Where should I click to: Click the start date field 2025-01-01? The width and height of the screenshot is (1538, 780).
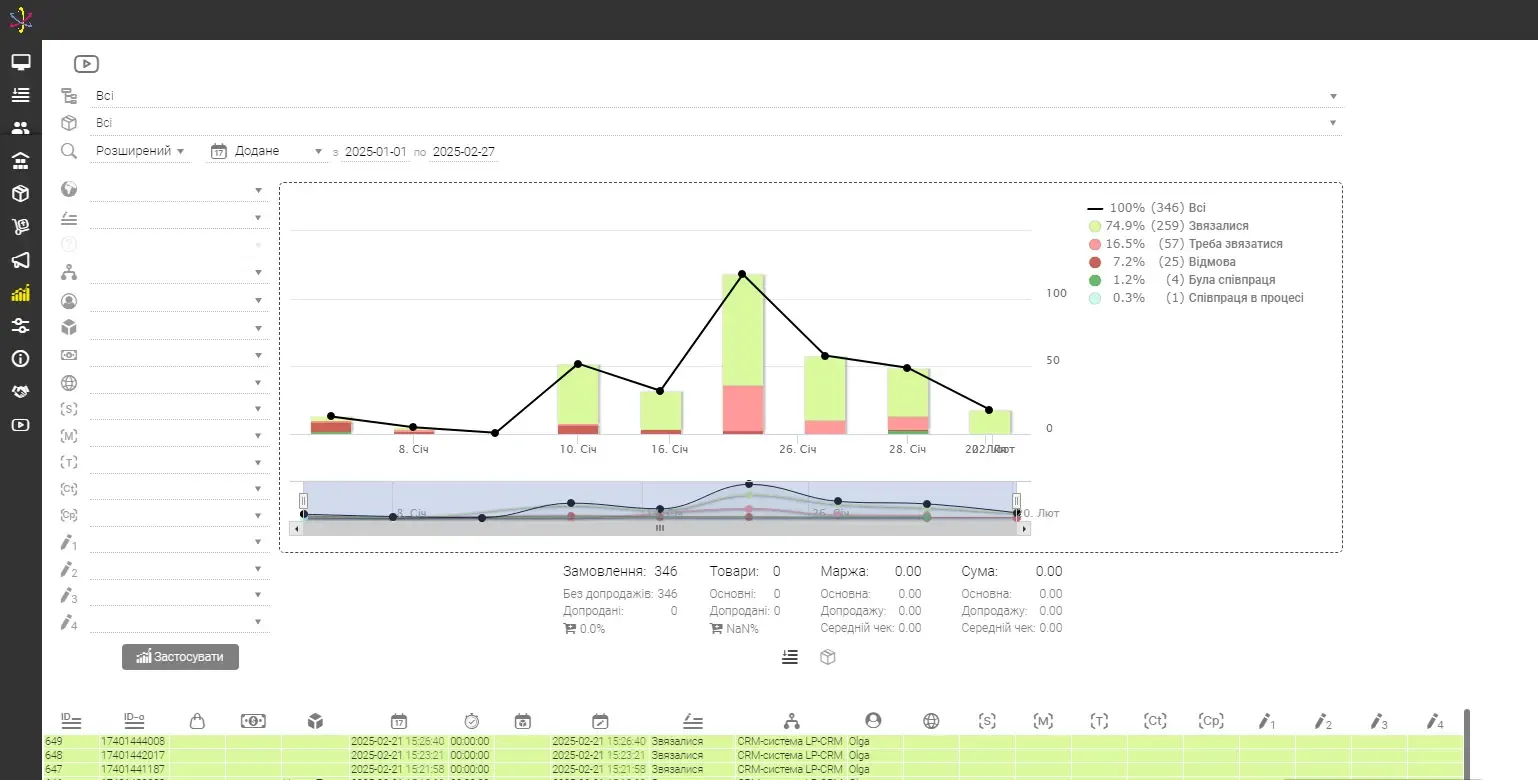click(376, 152)
